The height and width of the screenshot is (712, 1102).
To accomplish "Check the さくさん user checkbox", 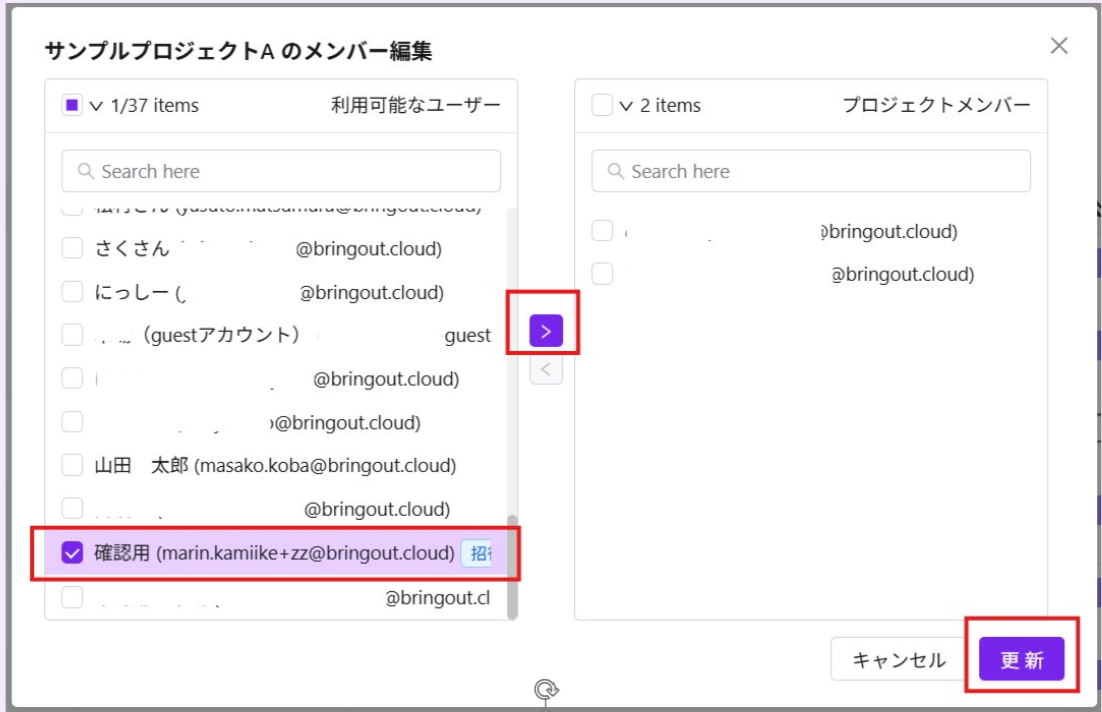I will coord(72,248).
